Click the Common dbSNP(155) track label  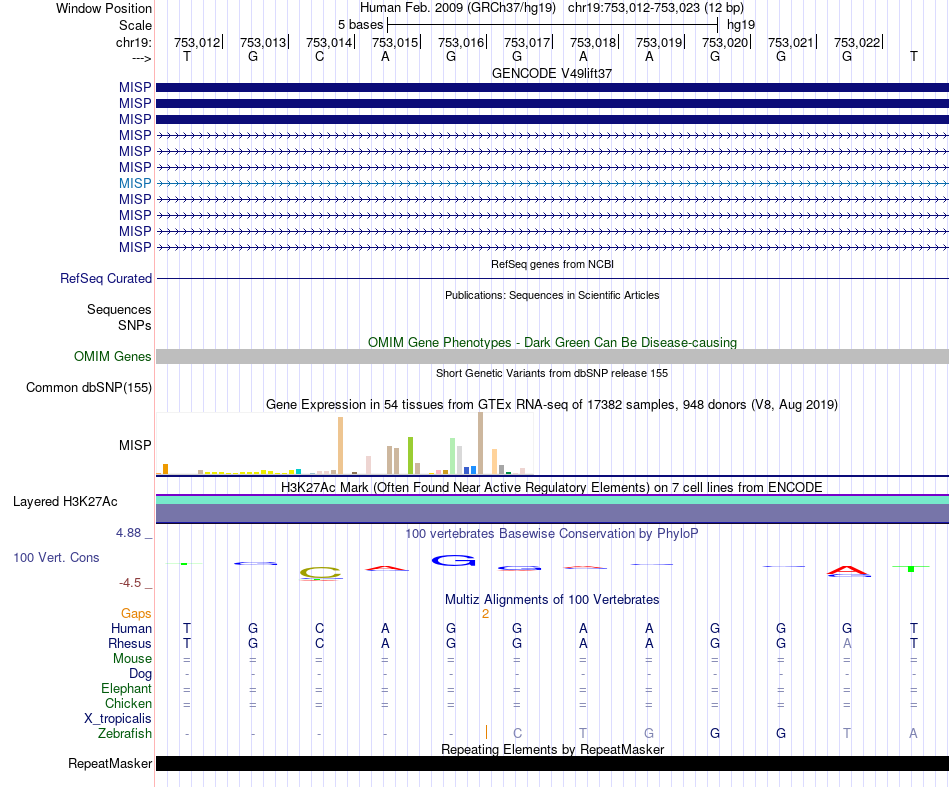[88, 387]
